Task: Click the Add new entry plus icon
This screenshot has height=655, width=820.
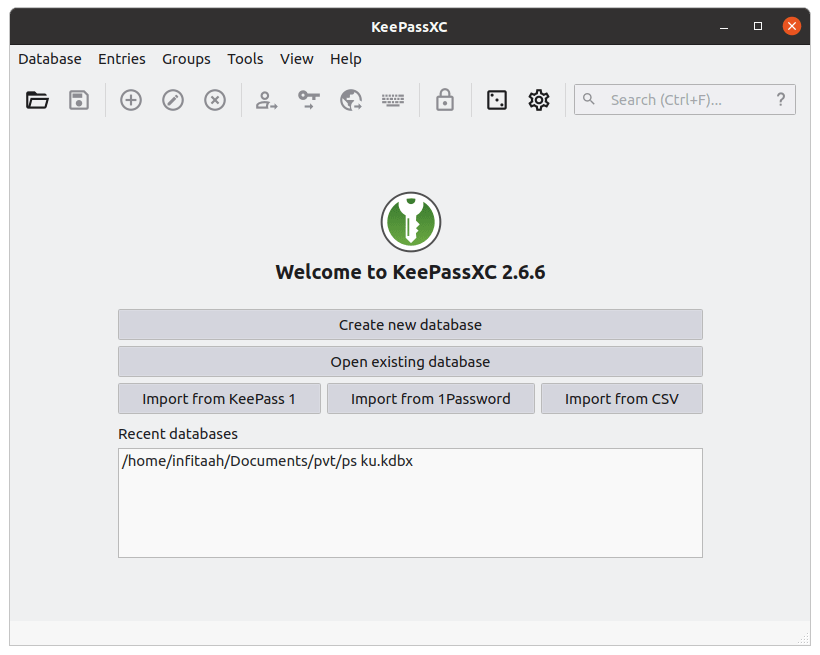Action: click(131, 100)
